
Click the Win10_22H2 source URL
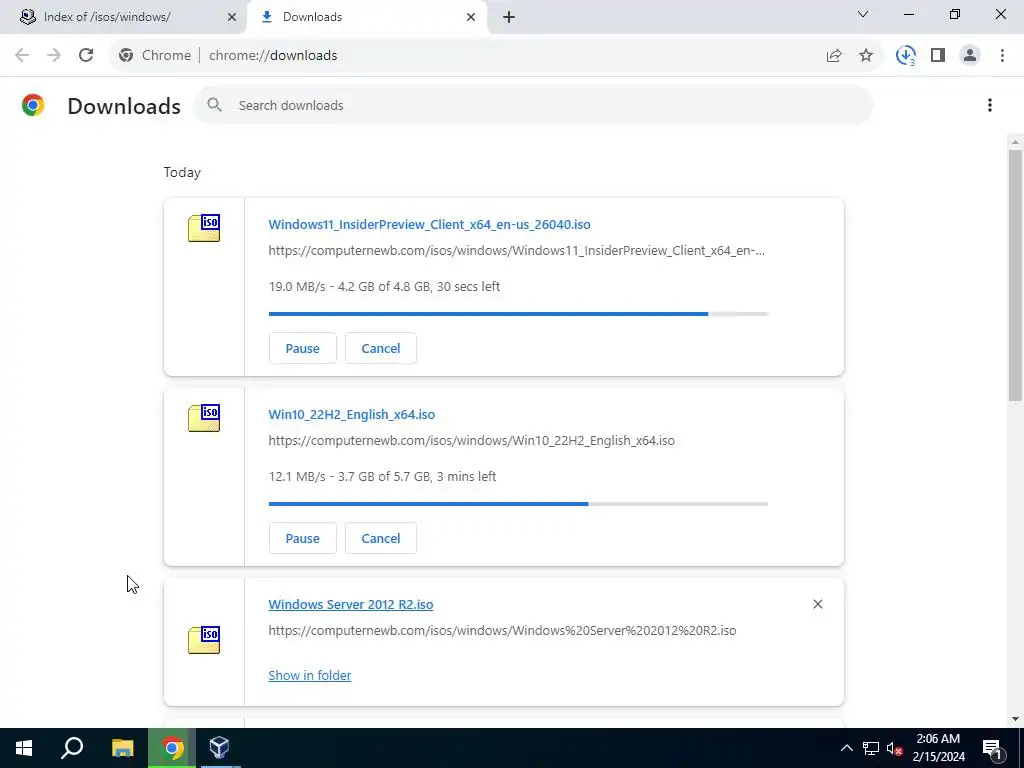tap(472, 440)
